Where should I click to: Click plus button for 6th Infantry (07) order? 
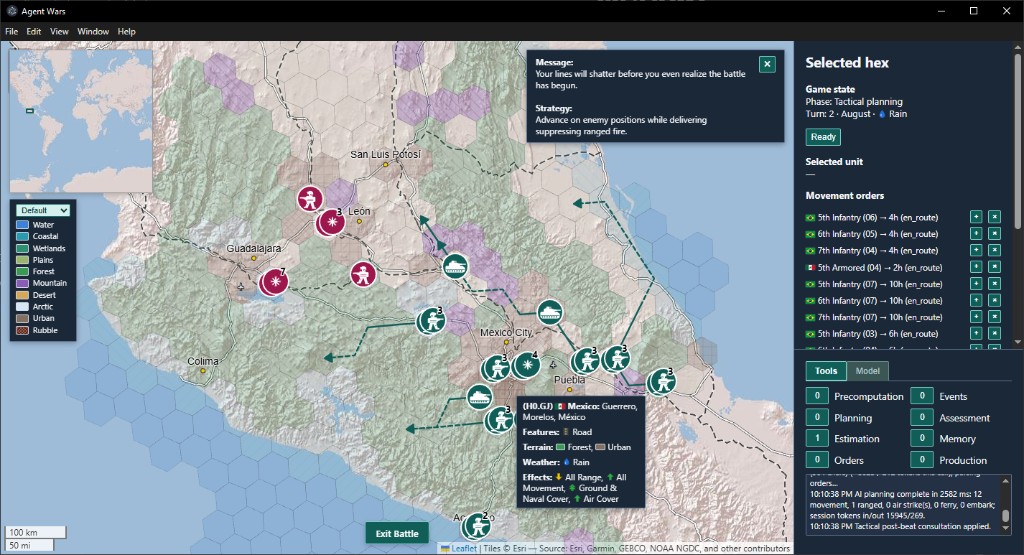click(976, 300)
